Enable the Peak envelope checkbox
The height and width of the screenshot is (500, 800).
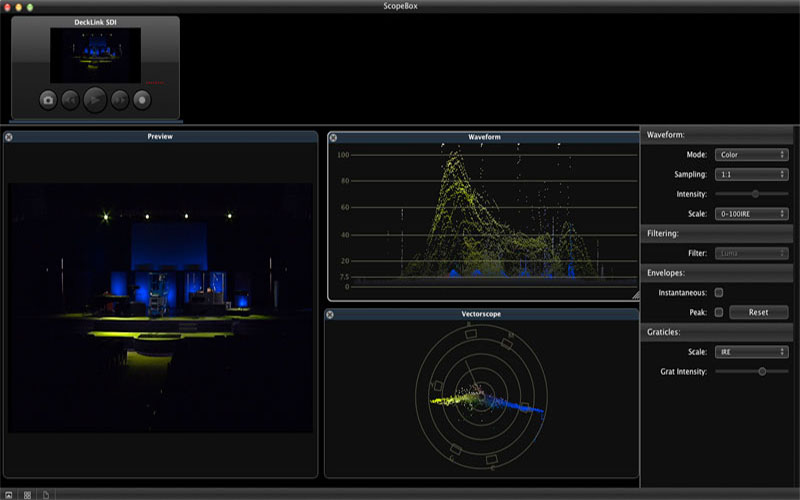pyautogui.click(x=719, y=312)
